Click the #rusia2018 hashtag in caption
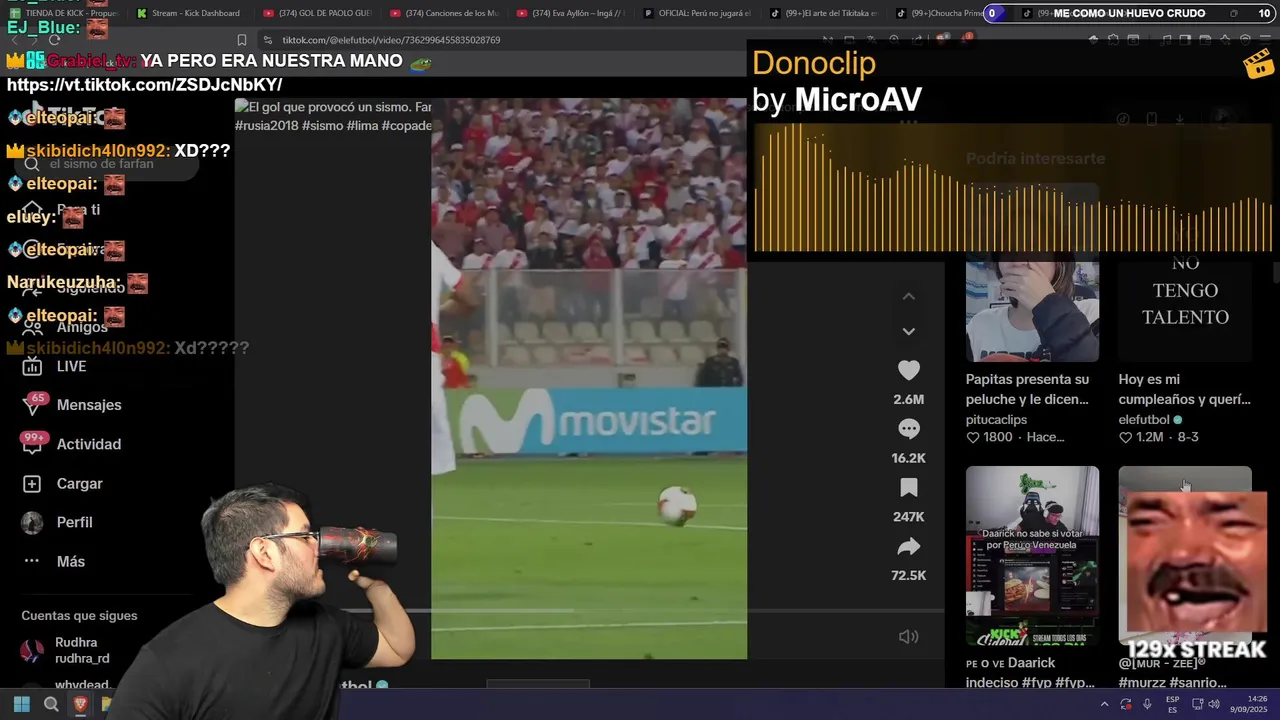 [266, 126]
